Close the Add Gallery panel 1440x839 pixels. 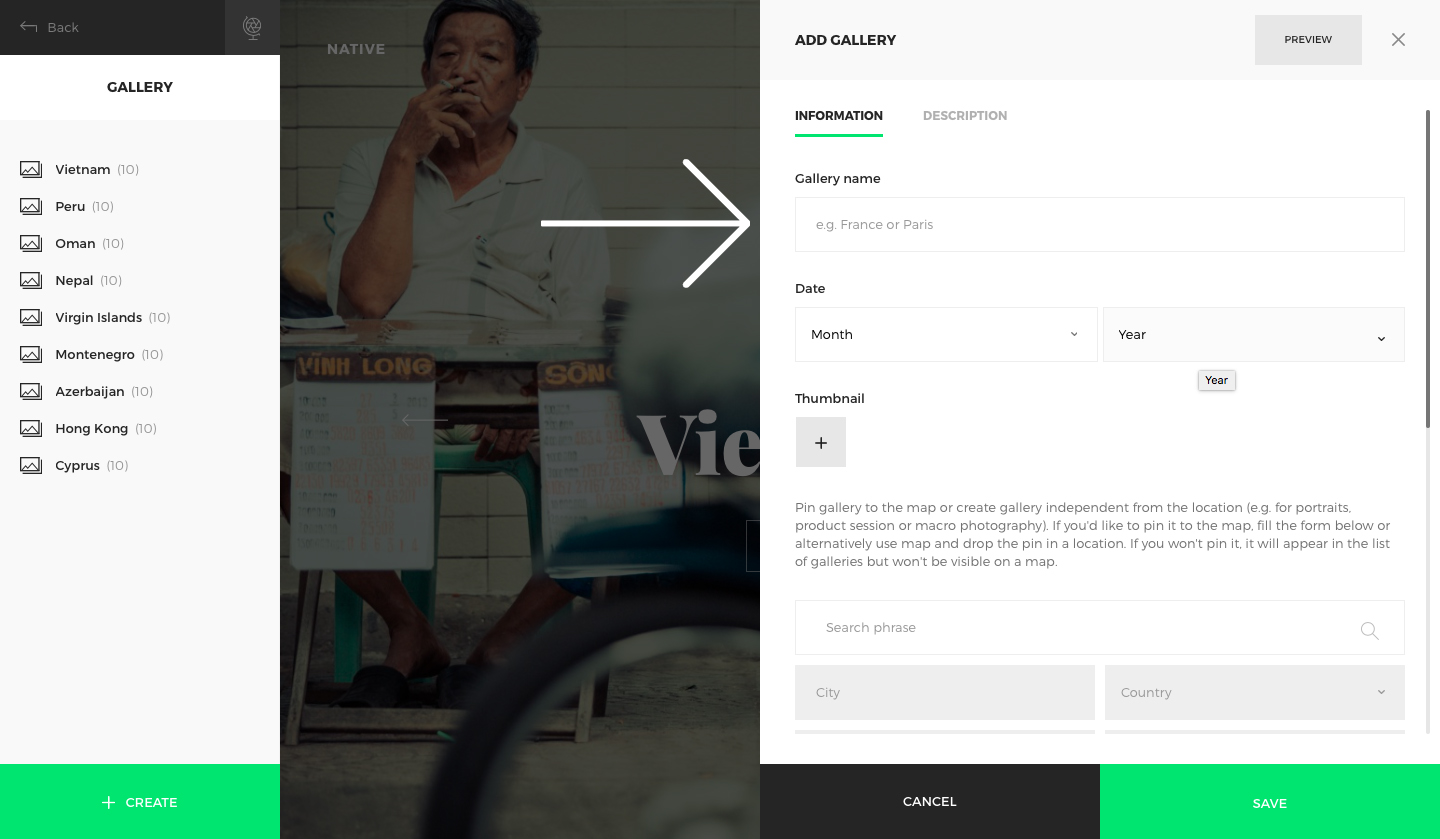pyautogui.click(x=1398, y=40)
